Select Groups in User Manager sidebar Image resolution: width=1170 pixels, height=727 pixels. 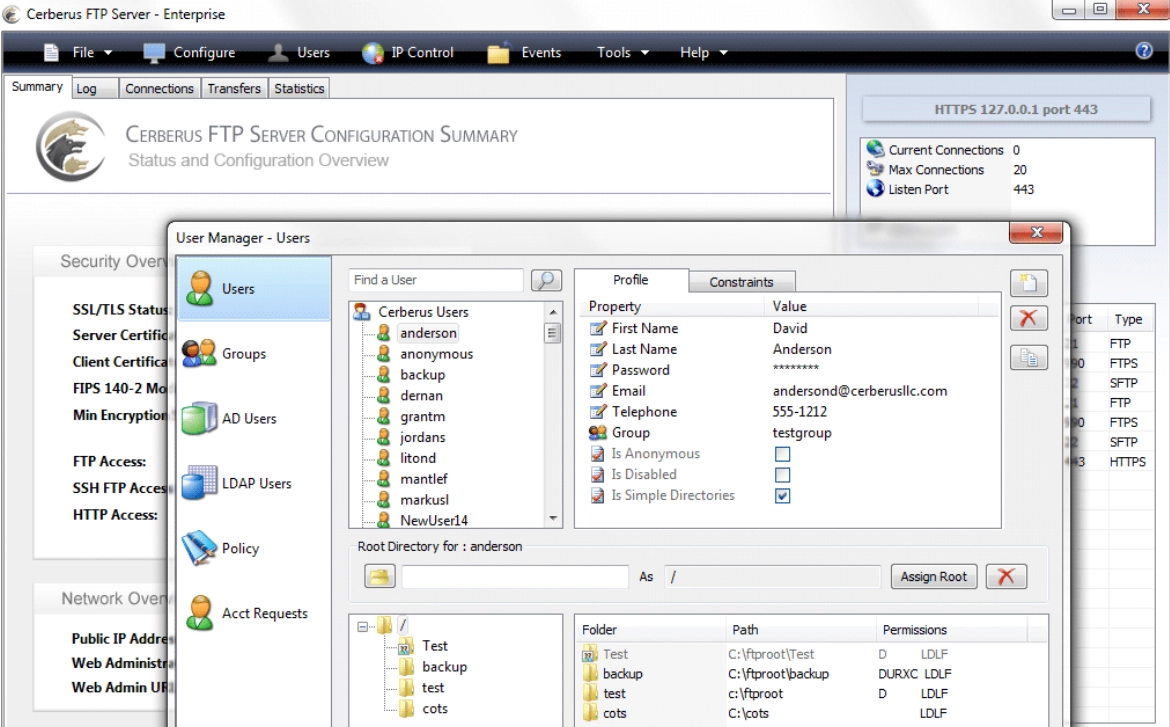(244, 354)
